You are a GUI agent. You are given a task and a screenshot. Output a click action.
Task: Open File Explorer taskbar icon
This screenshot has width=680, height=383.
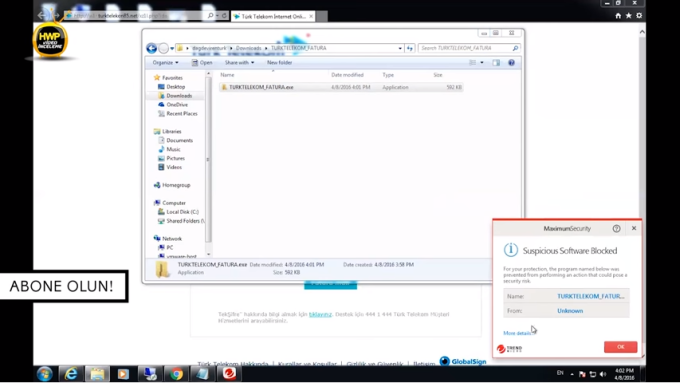click(x=97, y=373)
